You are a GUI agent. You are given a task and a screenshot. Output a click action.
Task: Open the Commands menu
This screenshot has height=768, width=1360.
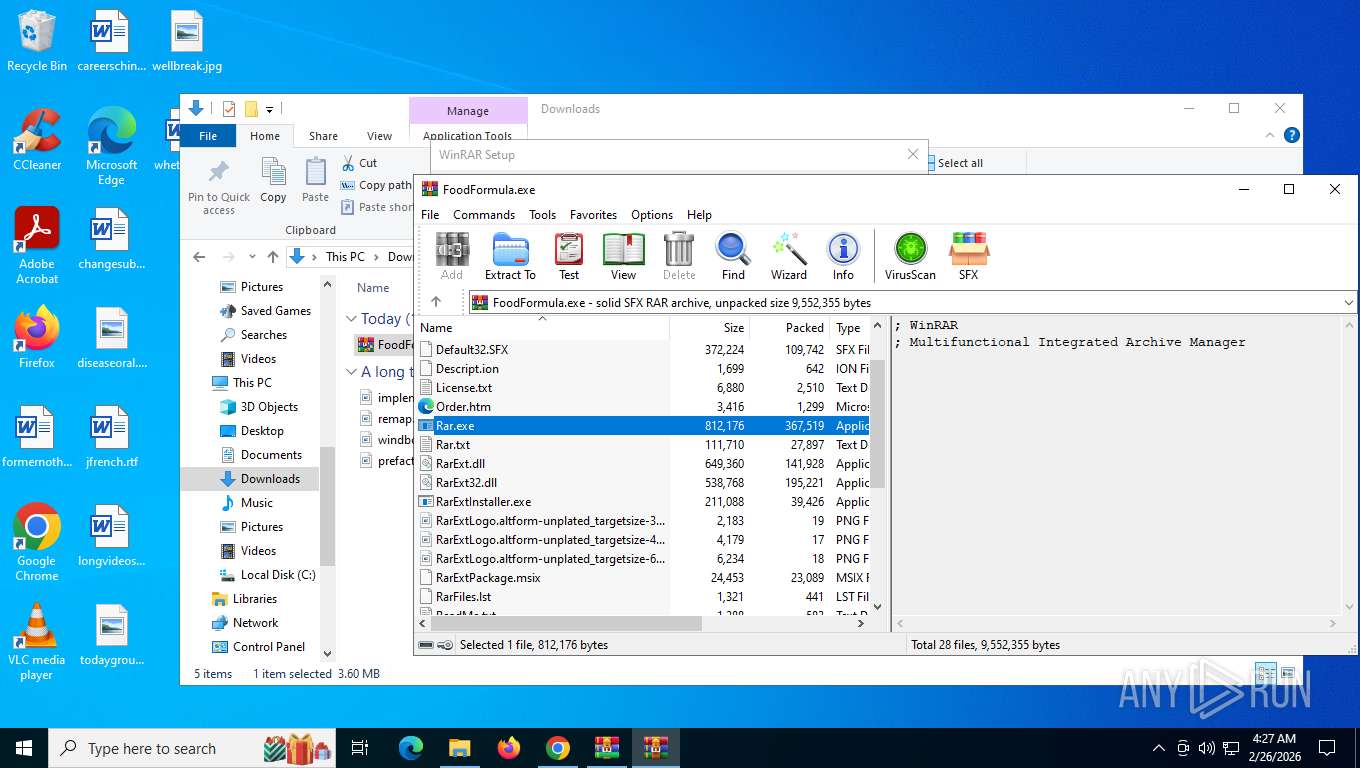484,215
